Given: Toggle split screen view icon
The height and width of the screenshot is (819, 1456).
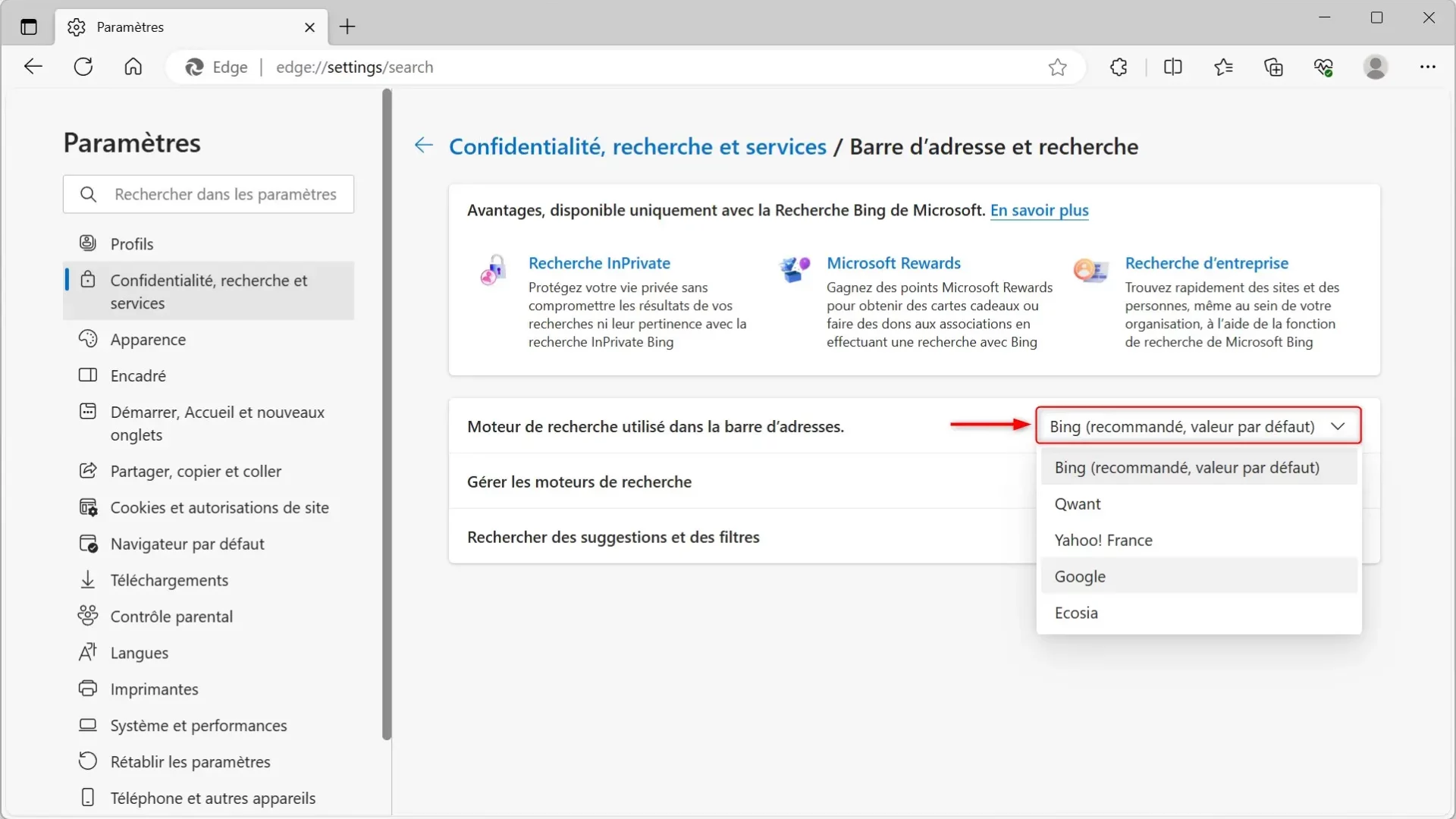Looking at the screenshot, I should pyautogui.click(x=1173, y=67).
